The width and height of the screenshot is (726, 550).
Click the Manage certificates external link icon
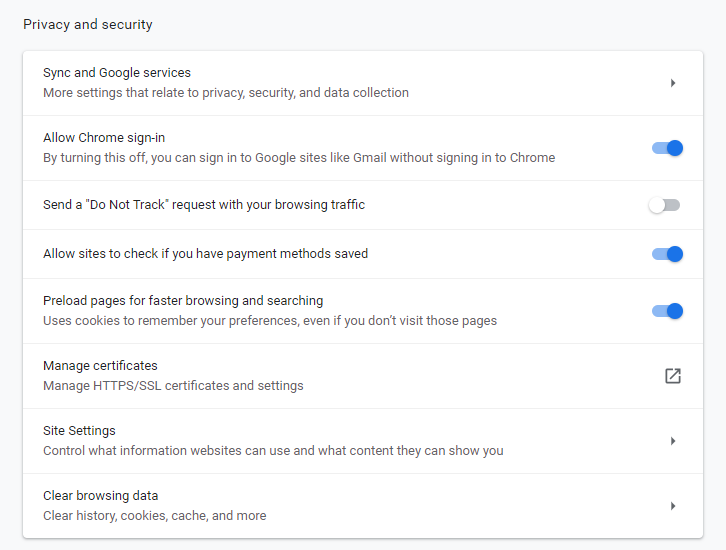point(673,376)
